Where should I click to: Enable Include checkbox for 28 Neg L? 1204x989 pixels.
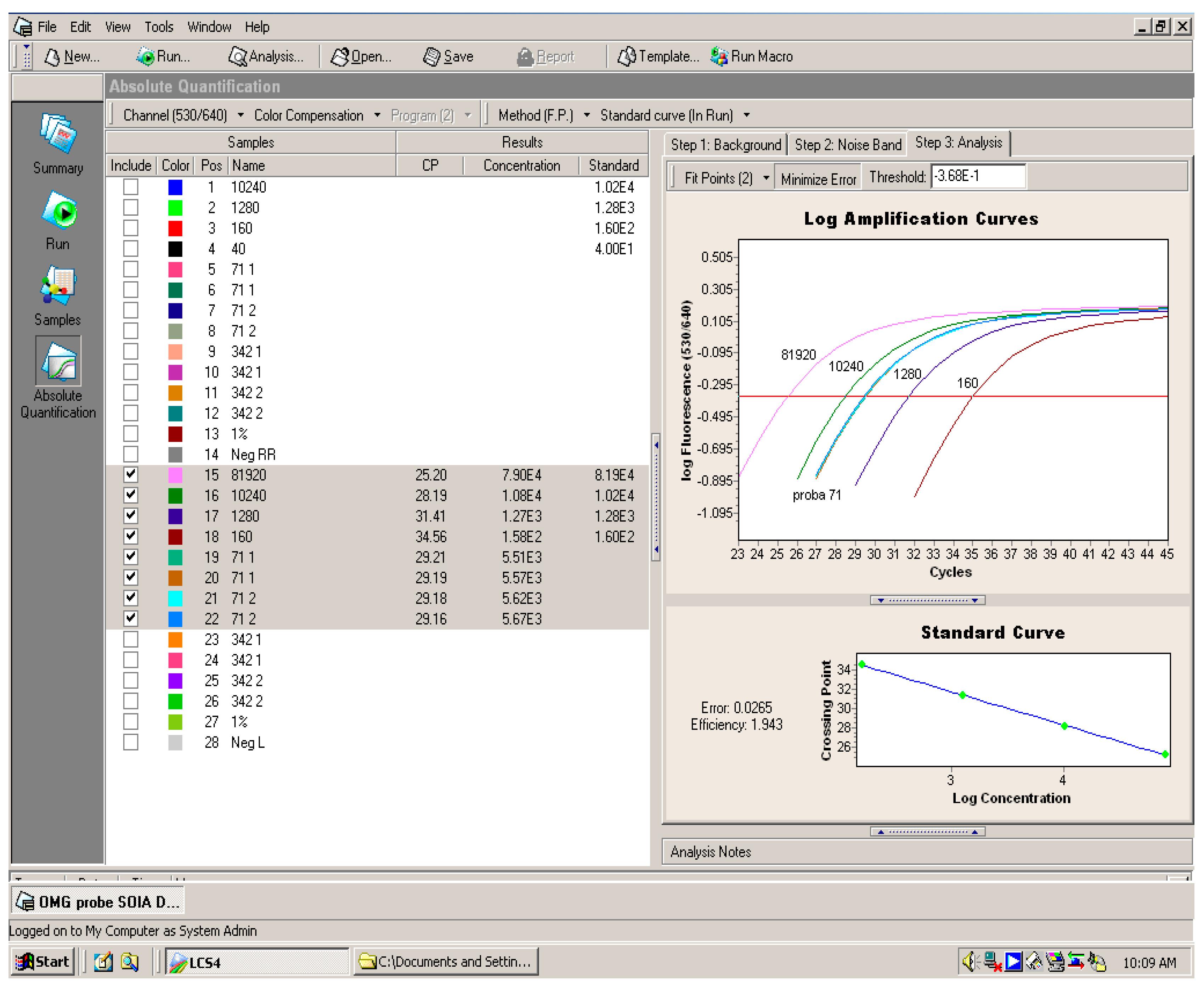click(130, 742)
